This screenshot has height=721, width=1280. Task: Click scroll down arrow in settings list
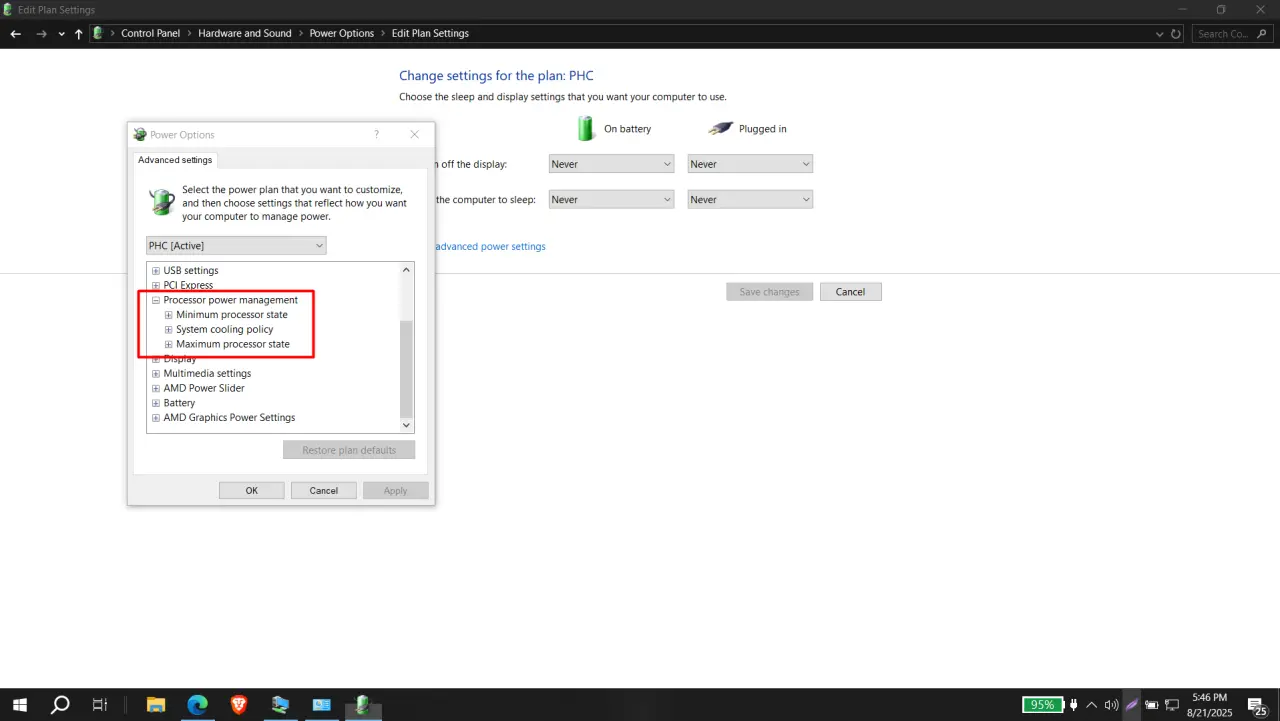406,425
